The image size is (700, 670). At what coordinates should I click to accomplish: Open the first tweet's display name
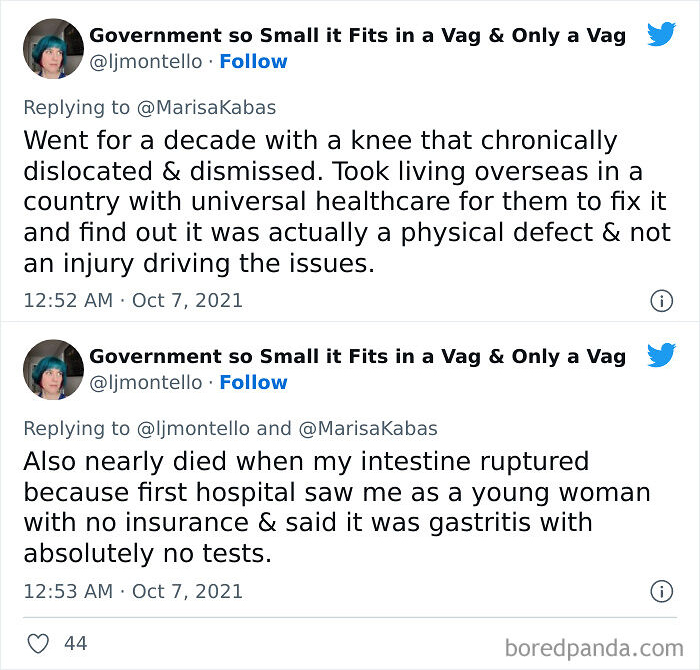point(357,36)
